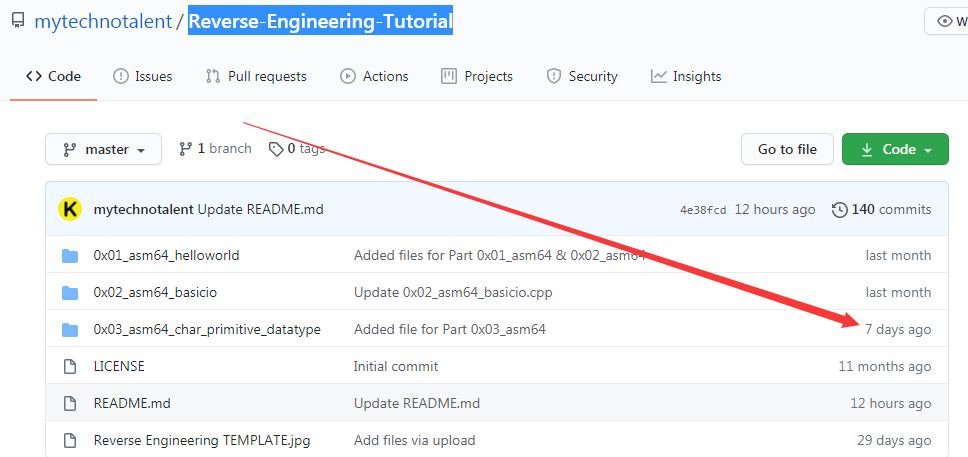
Task: View the 1 branch link
Action: coord(215,148)
